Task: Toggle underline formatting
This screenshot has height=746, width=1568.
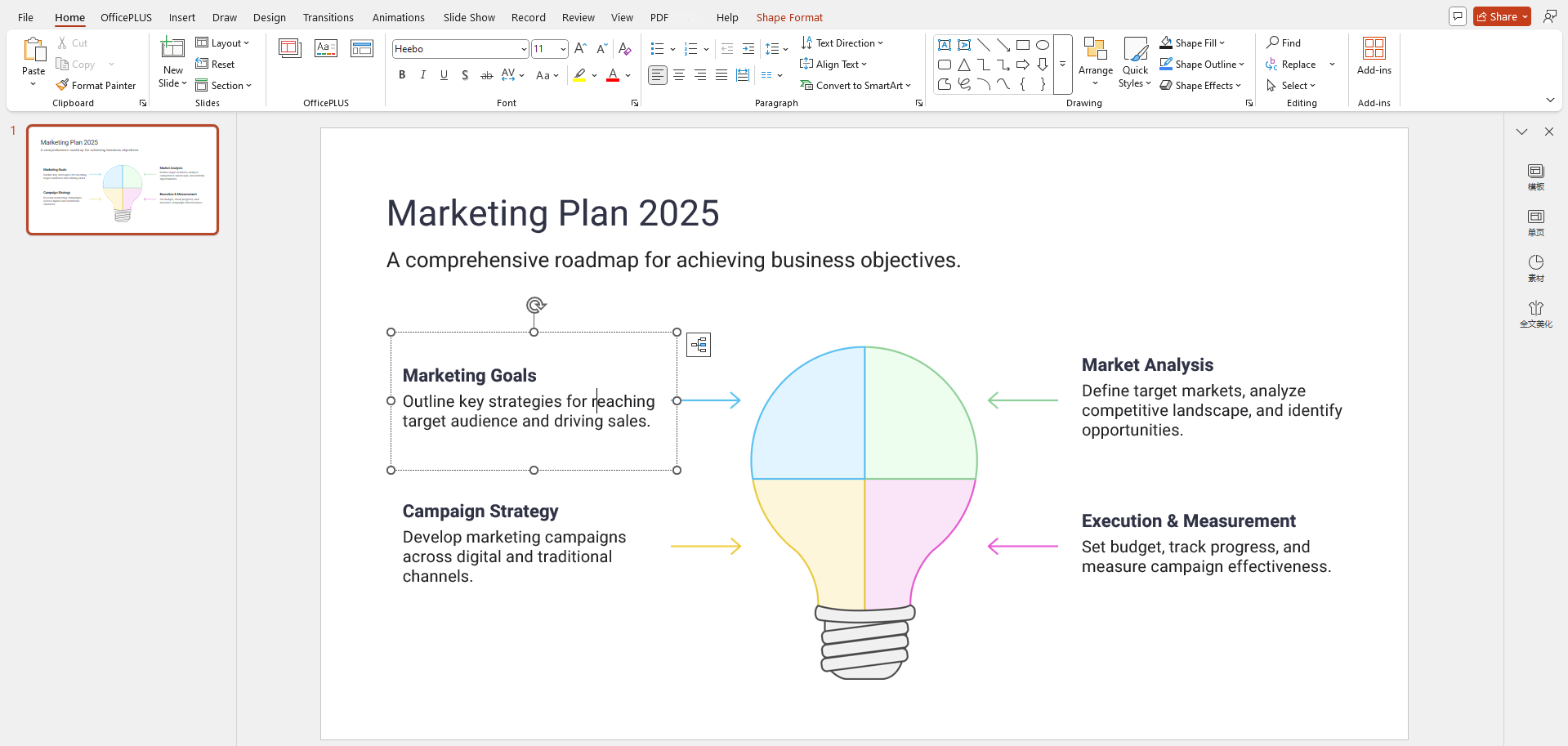Action: click(x=444, y=75)
